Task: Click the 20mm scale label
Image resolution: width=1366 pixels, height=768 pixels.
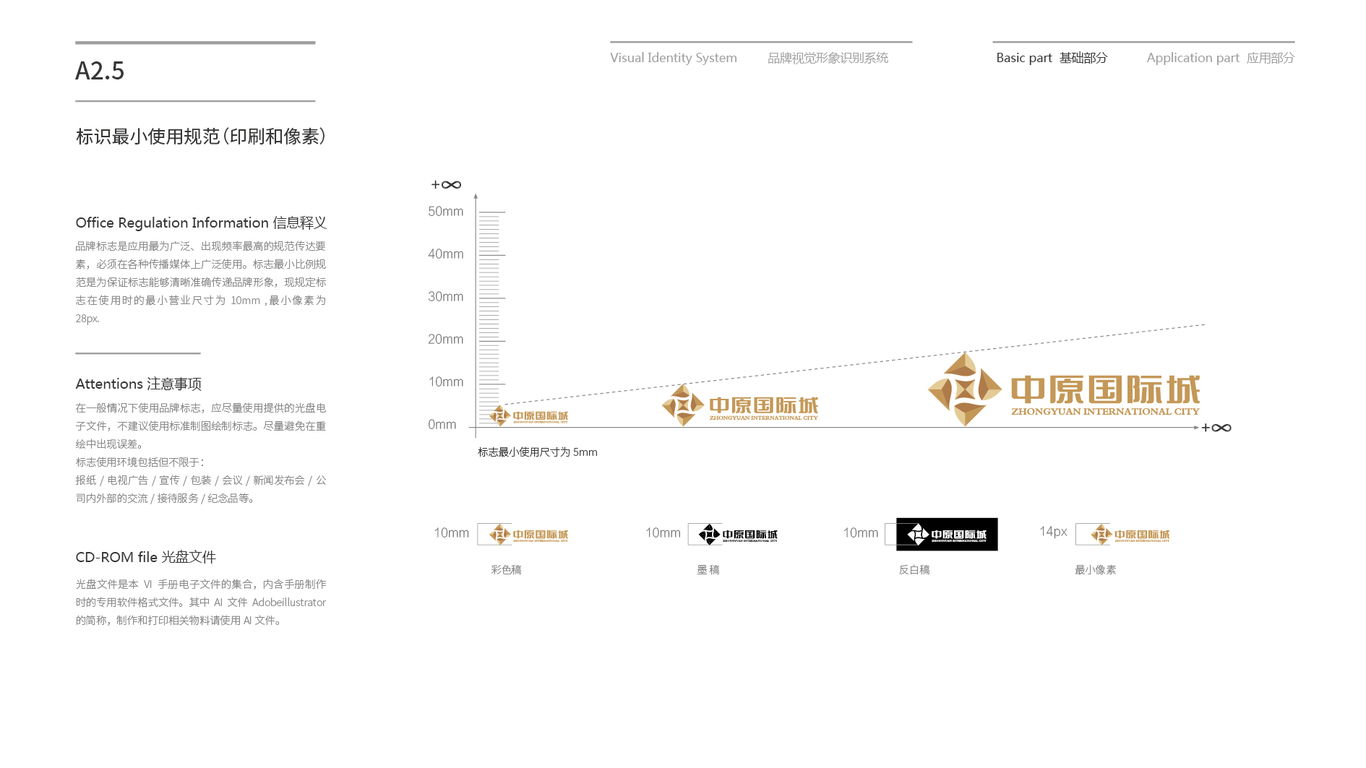Action: (446, 340)
